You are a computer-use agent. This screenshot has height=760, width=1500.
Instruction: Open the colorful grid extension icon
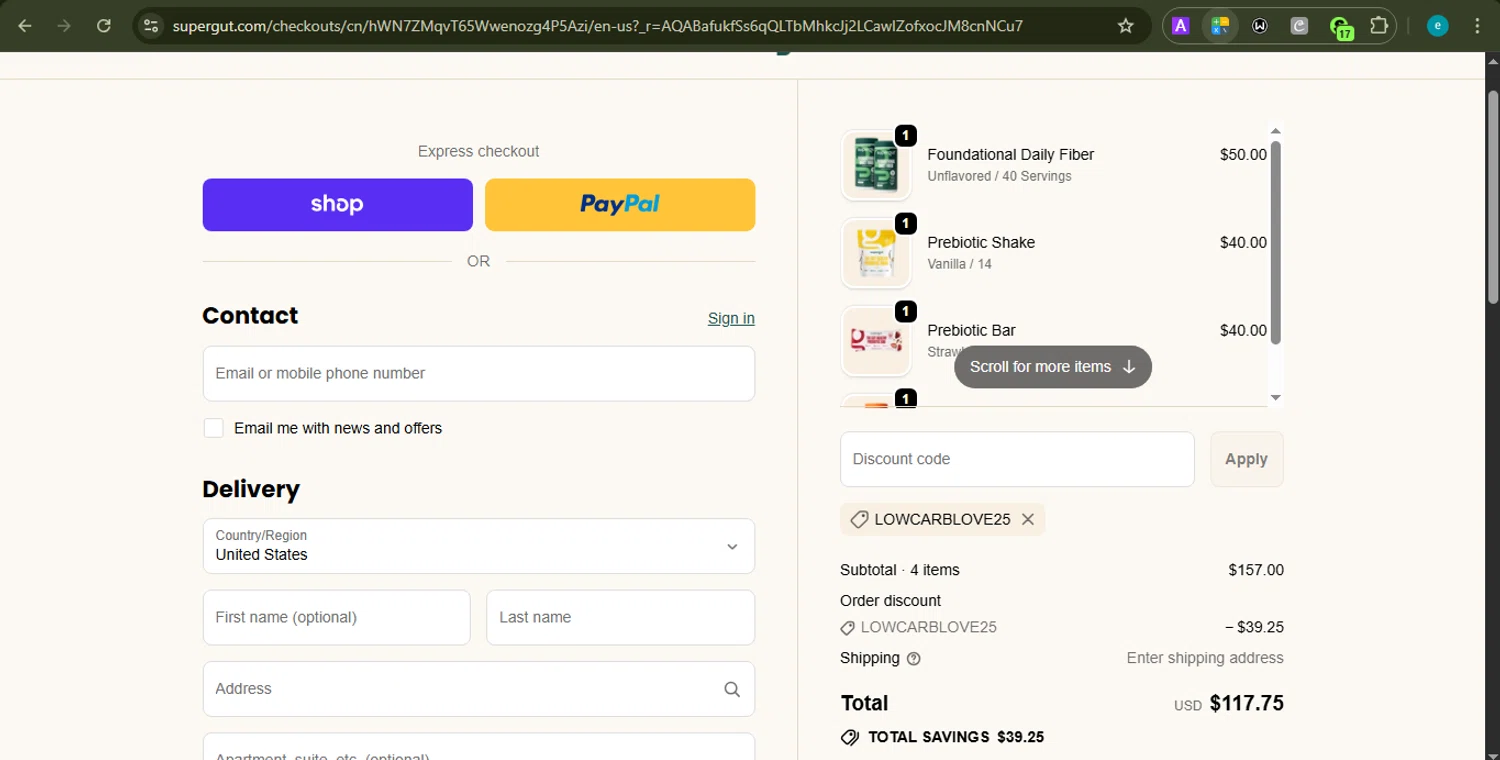click(x=1220, y=26)
